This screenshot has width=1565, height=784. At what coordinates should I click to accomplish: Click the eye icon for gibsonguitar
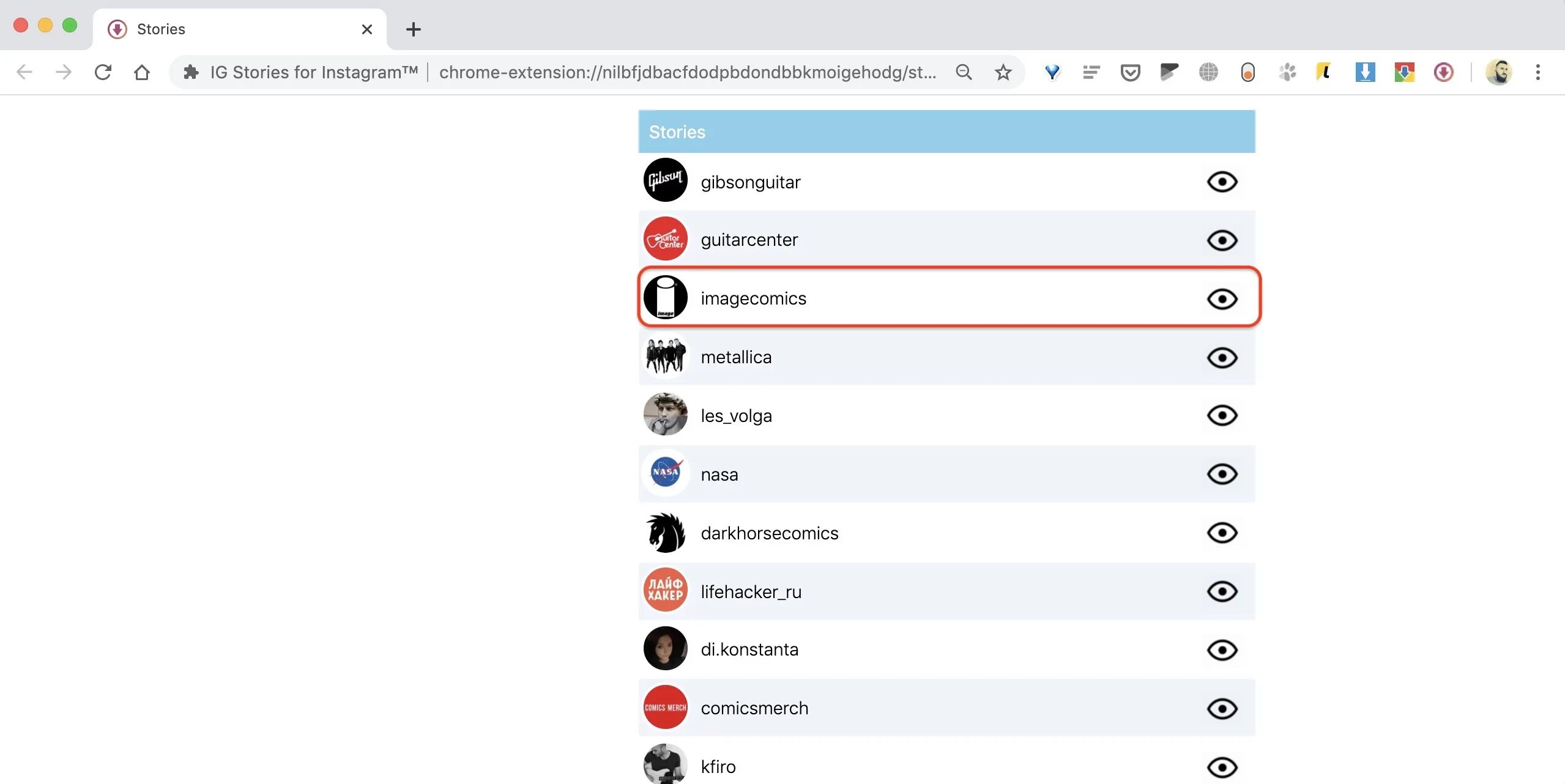pyautogui.click(x=1222, y=182)
